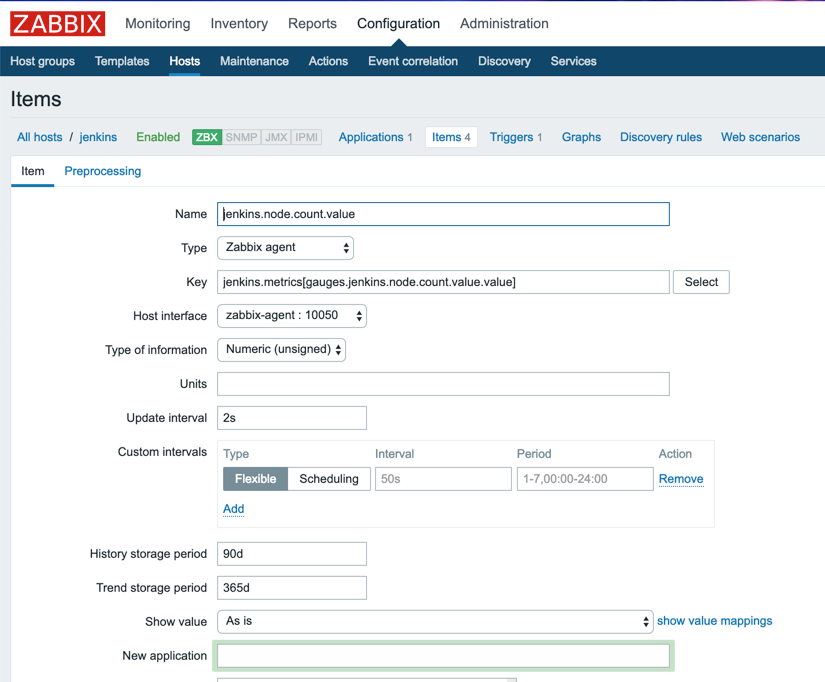The width and height of the screenshot is (825, 682).
Task: Remove the flexible custom interval row
Action: tap(680, 479)
